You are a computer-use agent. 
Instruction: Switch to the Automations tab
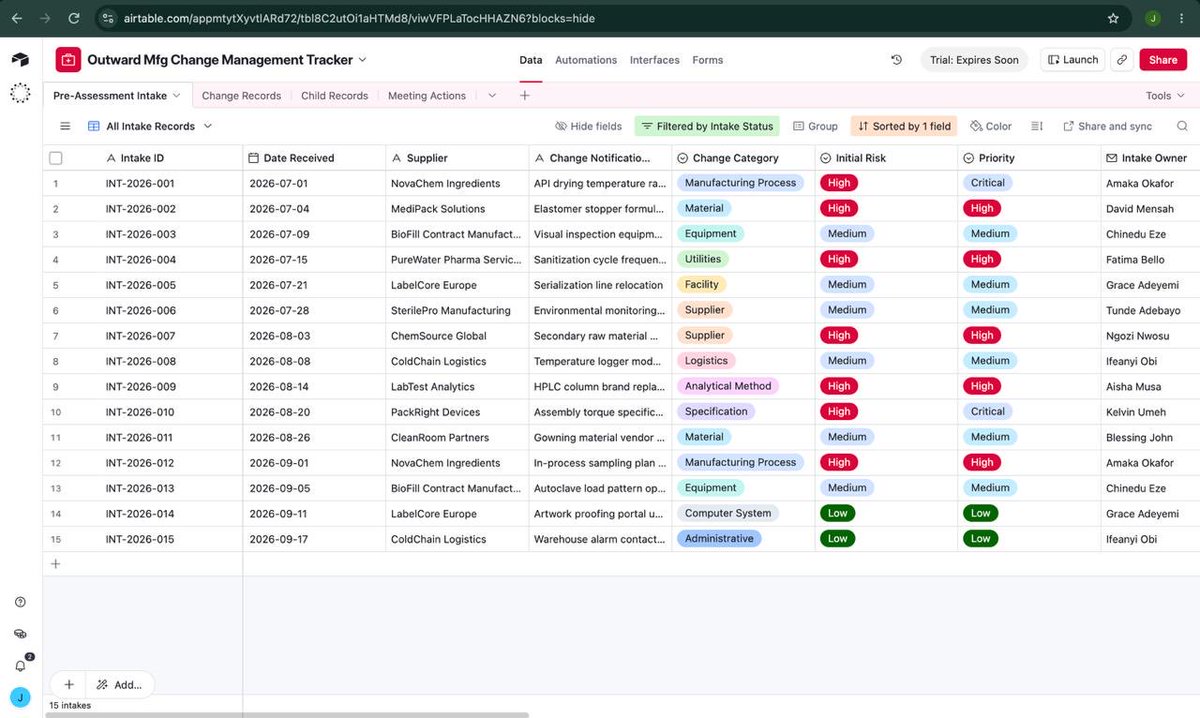pyautogui.click(x=586, y=60)
